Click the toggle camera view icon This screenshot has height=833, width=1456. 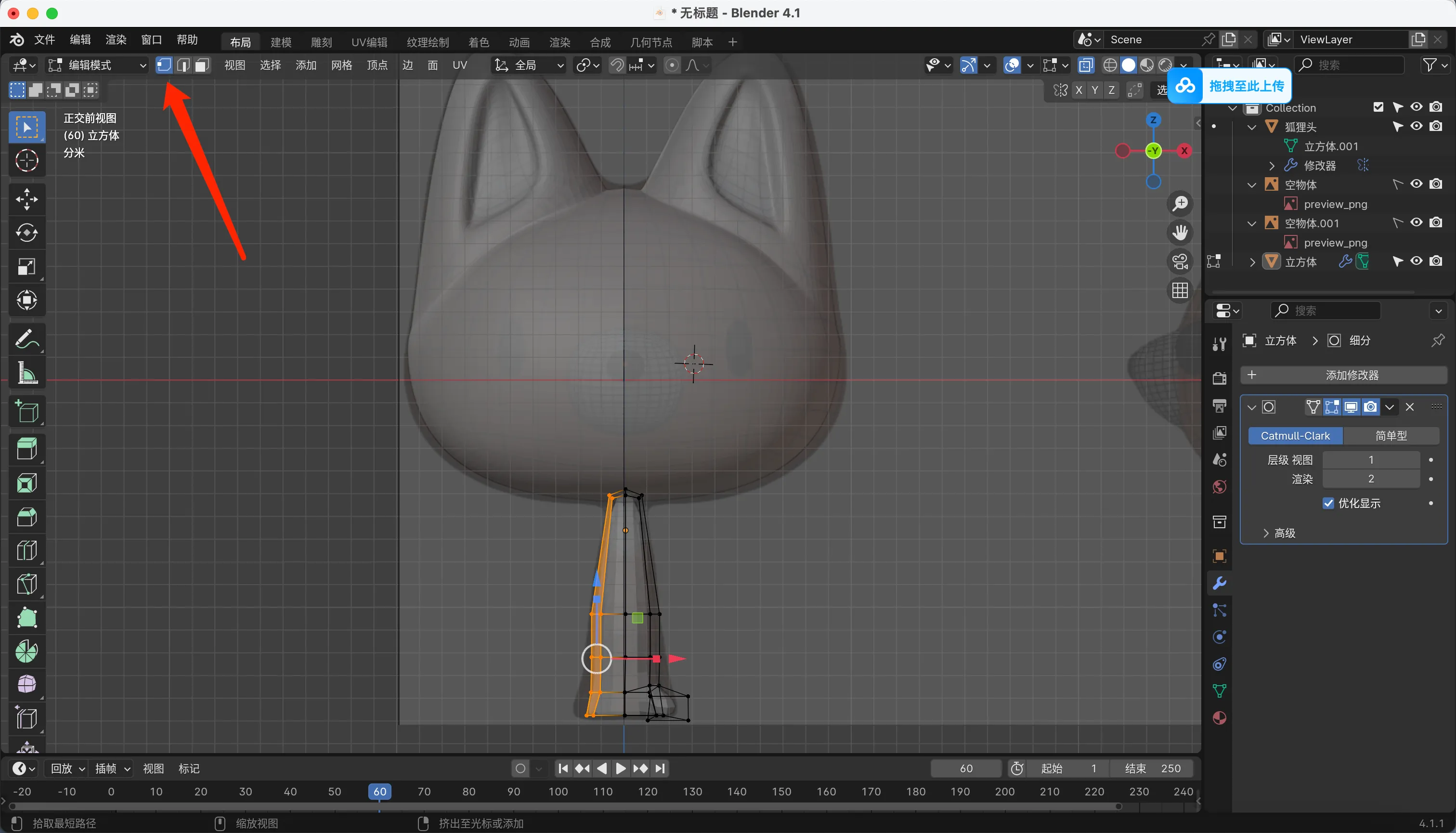pyautogui.click(x=1180, y=261)
